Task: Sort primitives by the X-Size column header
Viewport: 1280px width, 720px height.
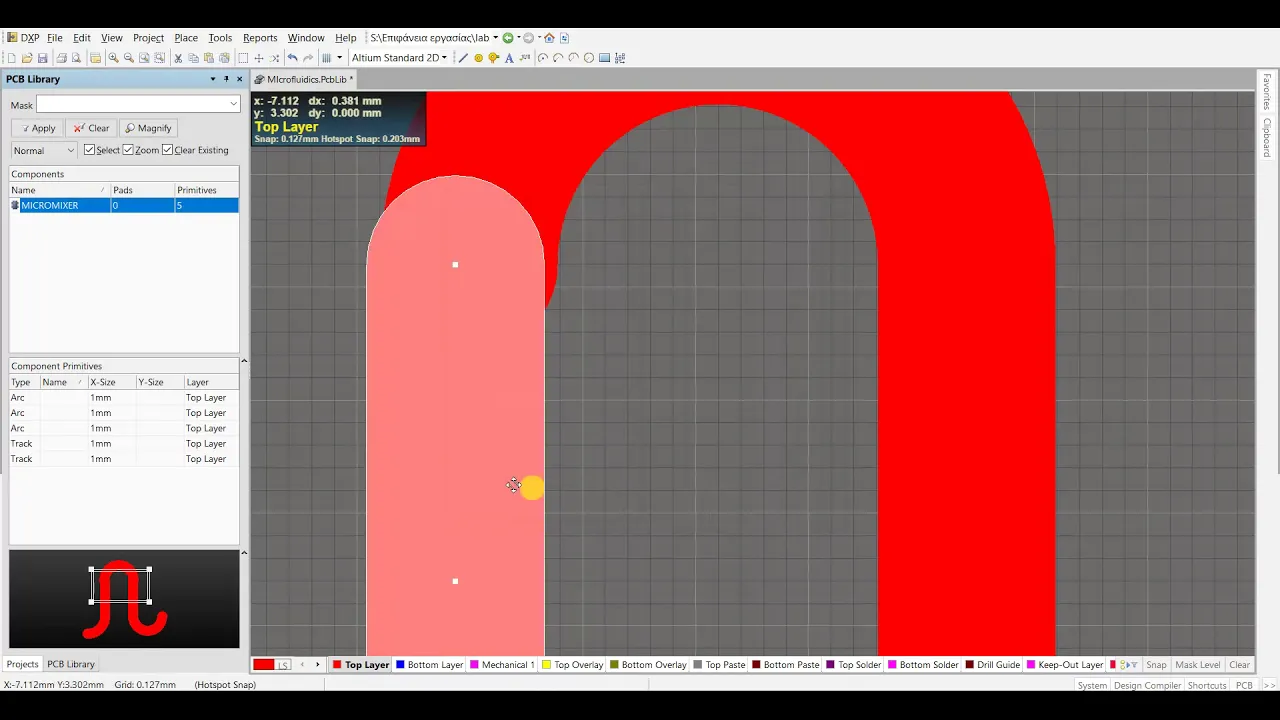Action: click(111, 382)
